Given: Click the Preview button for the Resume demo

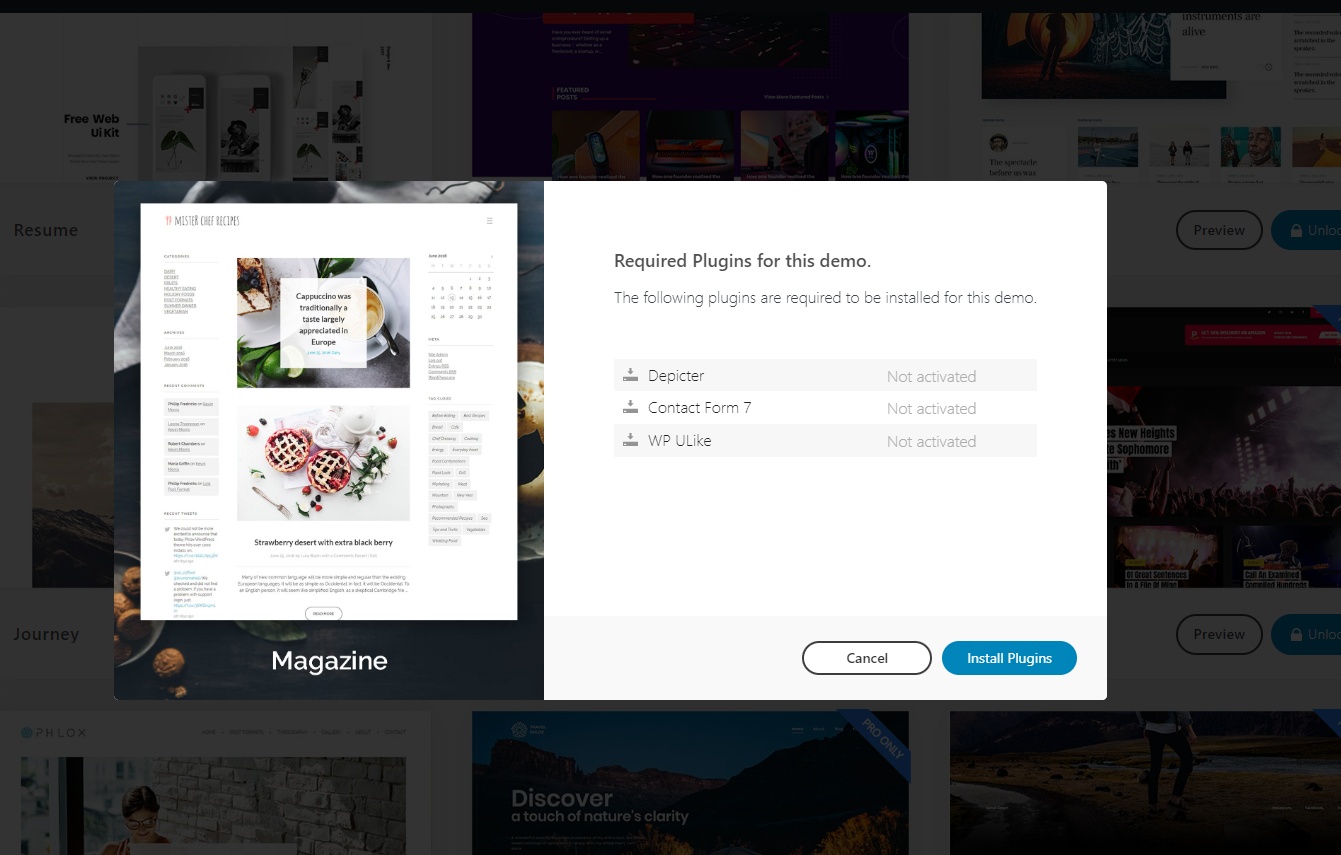Looking at the screenshot, I should coord(1219,230).
